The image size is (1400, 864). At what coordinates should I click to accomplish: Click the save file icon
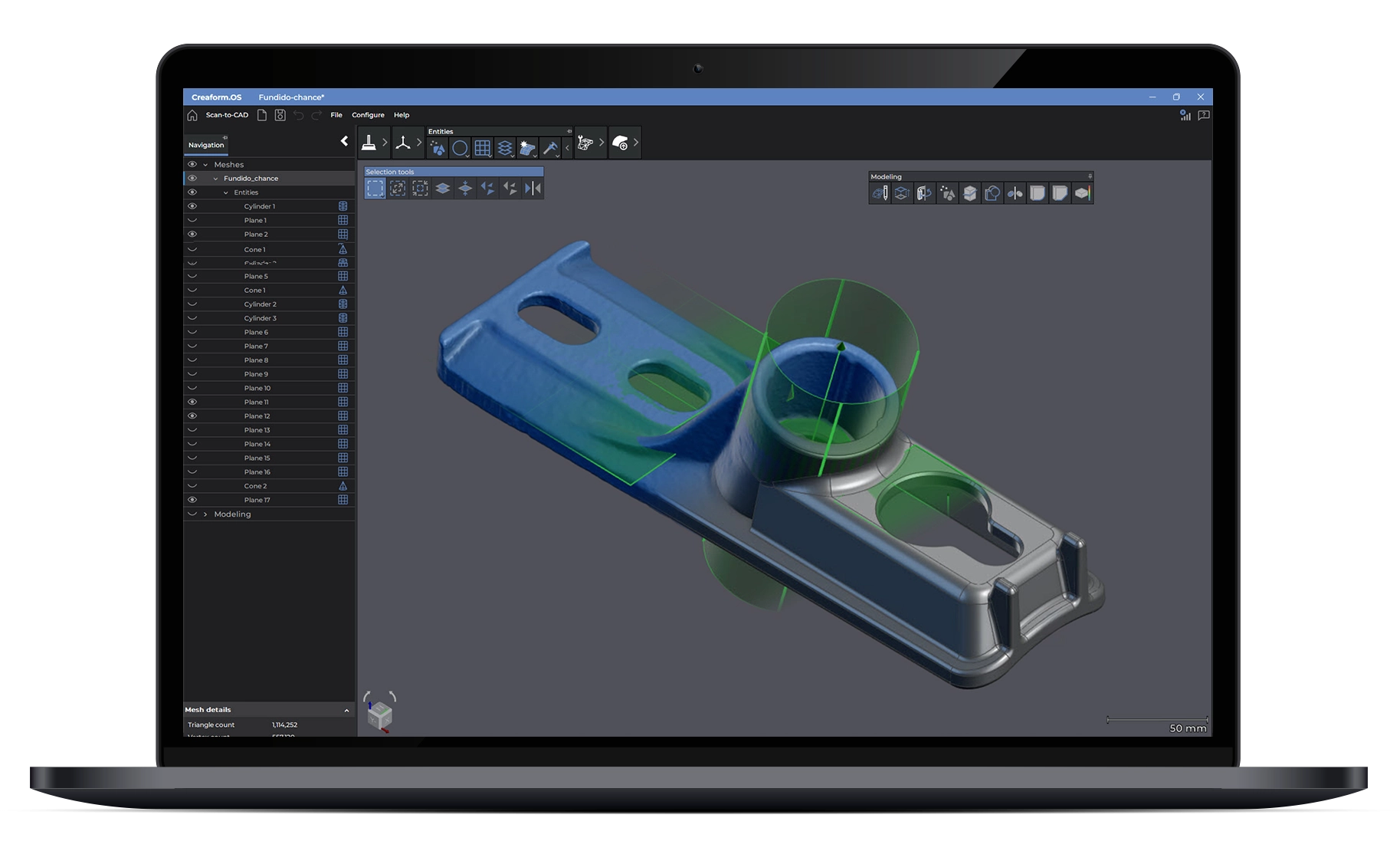tap(280, 115)
